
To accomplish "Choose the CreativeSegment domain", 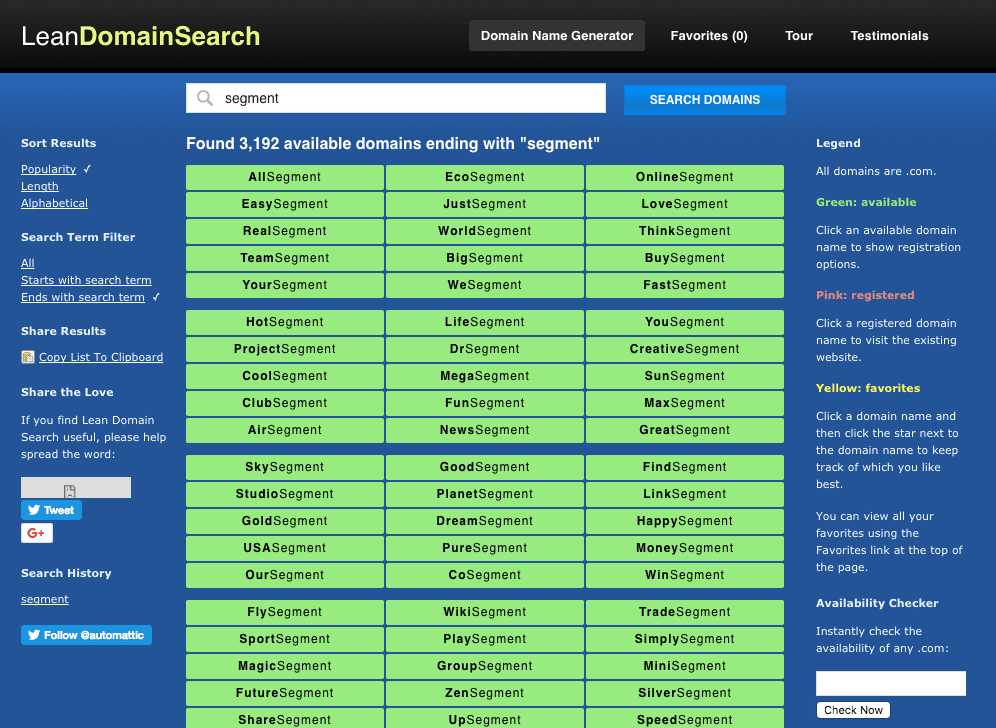I will [685, 349].
